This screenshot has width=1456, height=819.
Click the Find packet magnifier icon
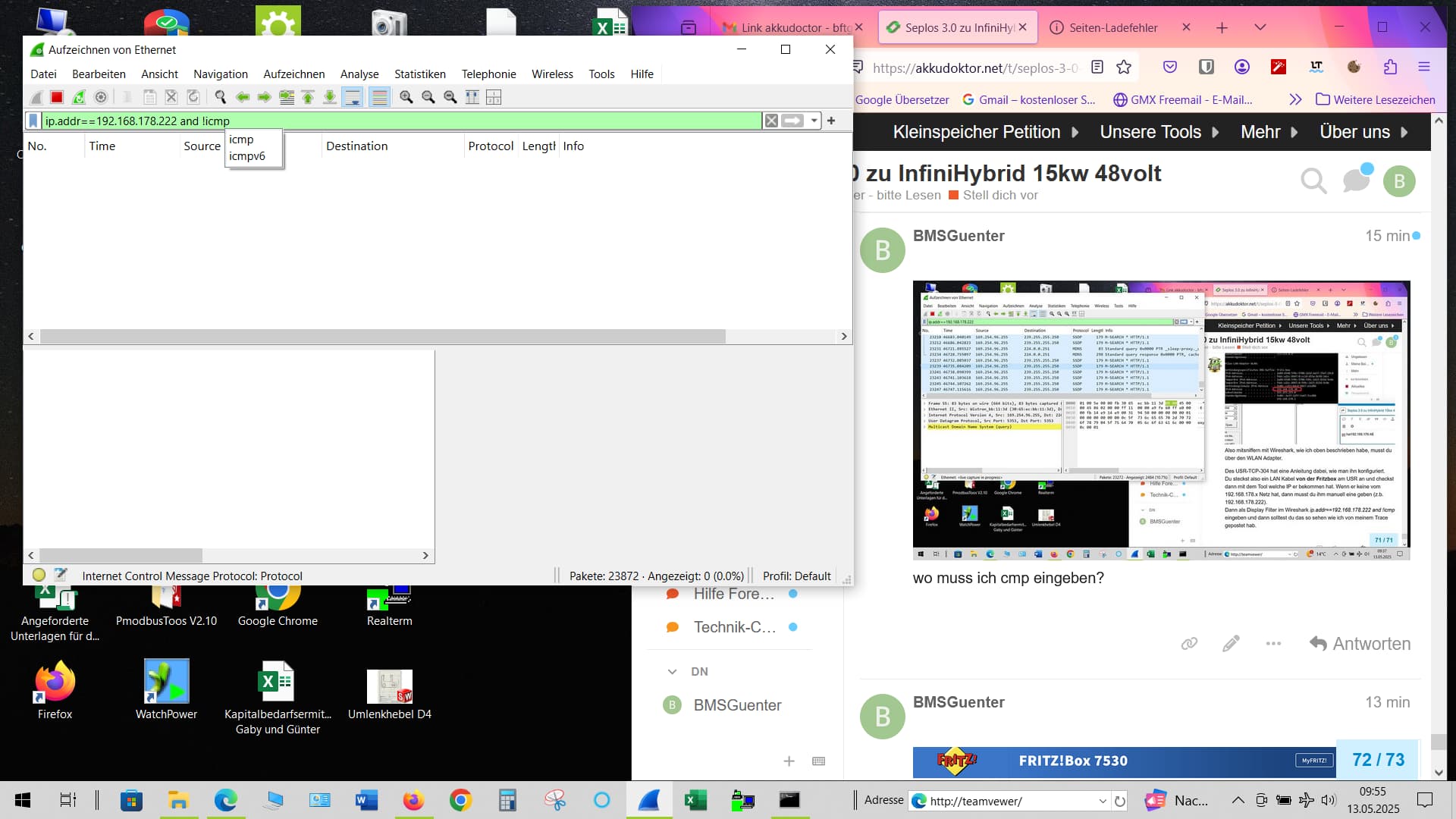[221, 97]
